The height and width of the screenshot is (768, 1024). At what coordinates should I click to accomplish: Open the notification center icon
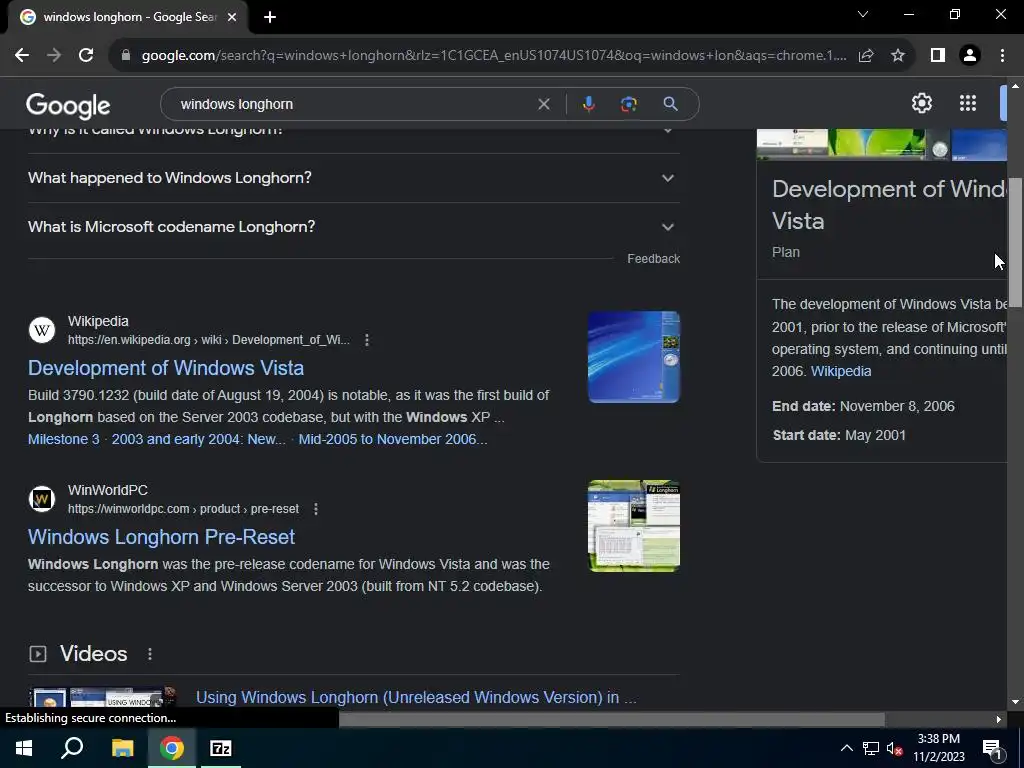pos(993,749)
